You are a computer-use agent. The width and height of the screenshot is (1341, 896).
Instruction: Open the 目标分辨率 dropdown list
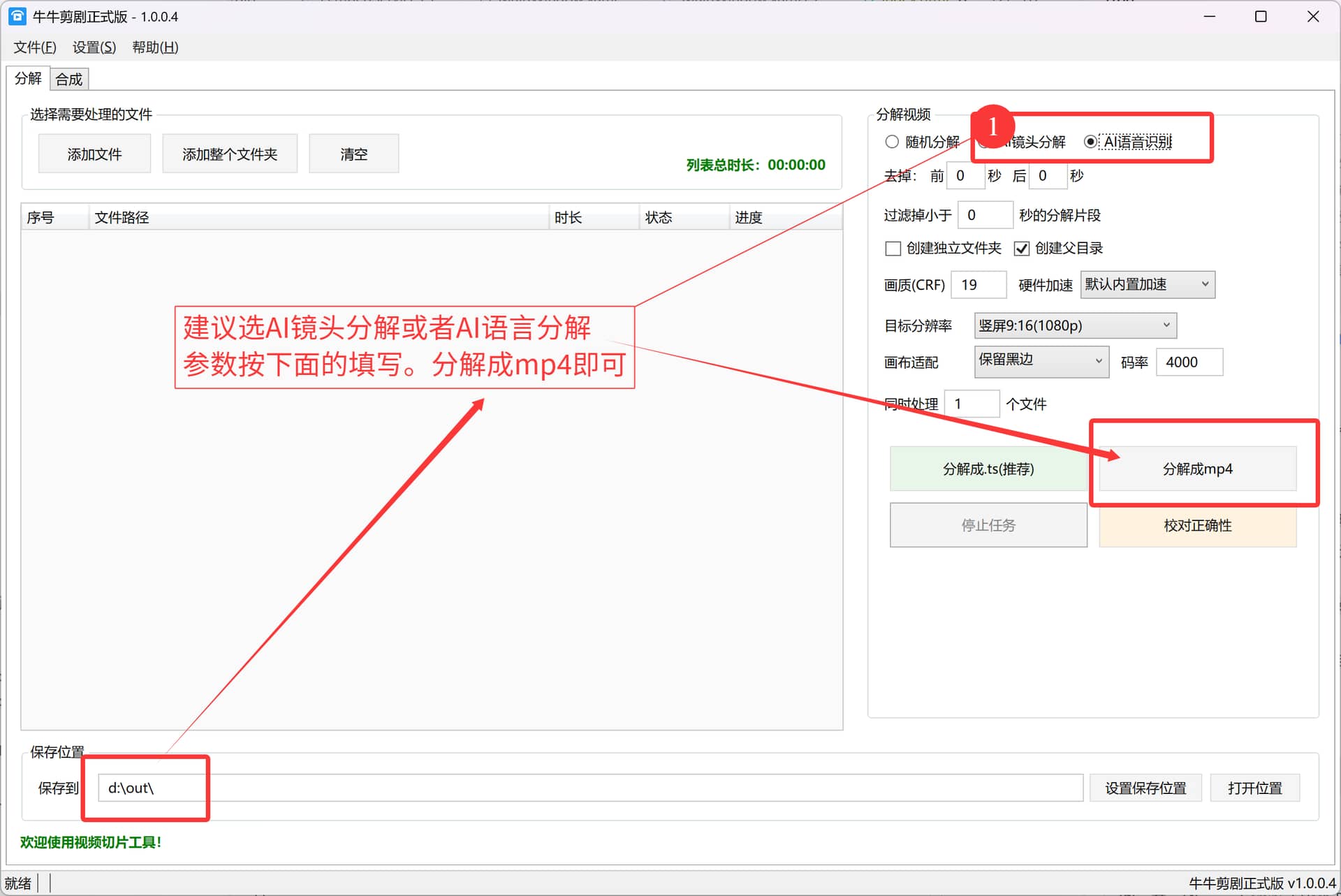pyautogui.click(x=1075, y=325)
